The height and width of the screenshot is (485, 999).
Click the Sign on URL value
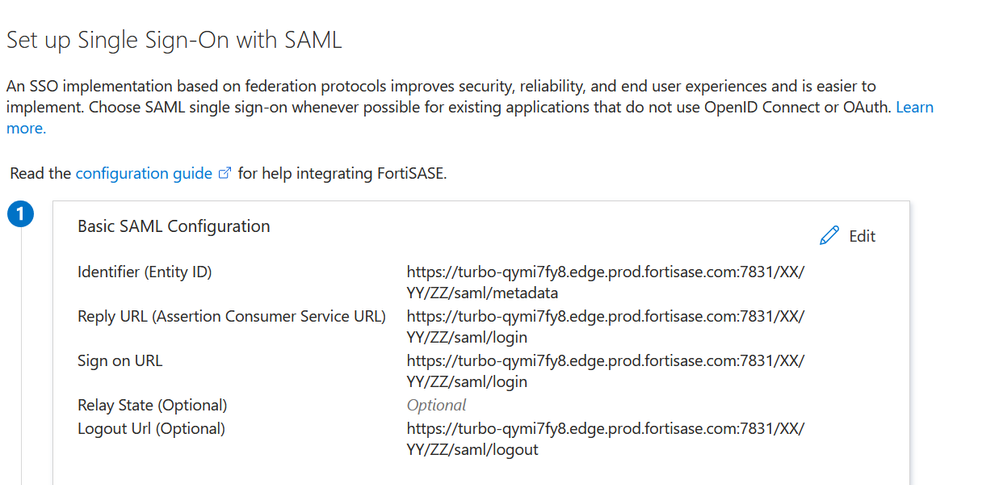tap(605, 371)
